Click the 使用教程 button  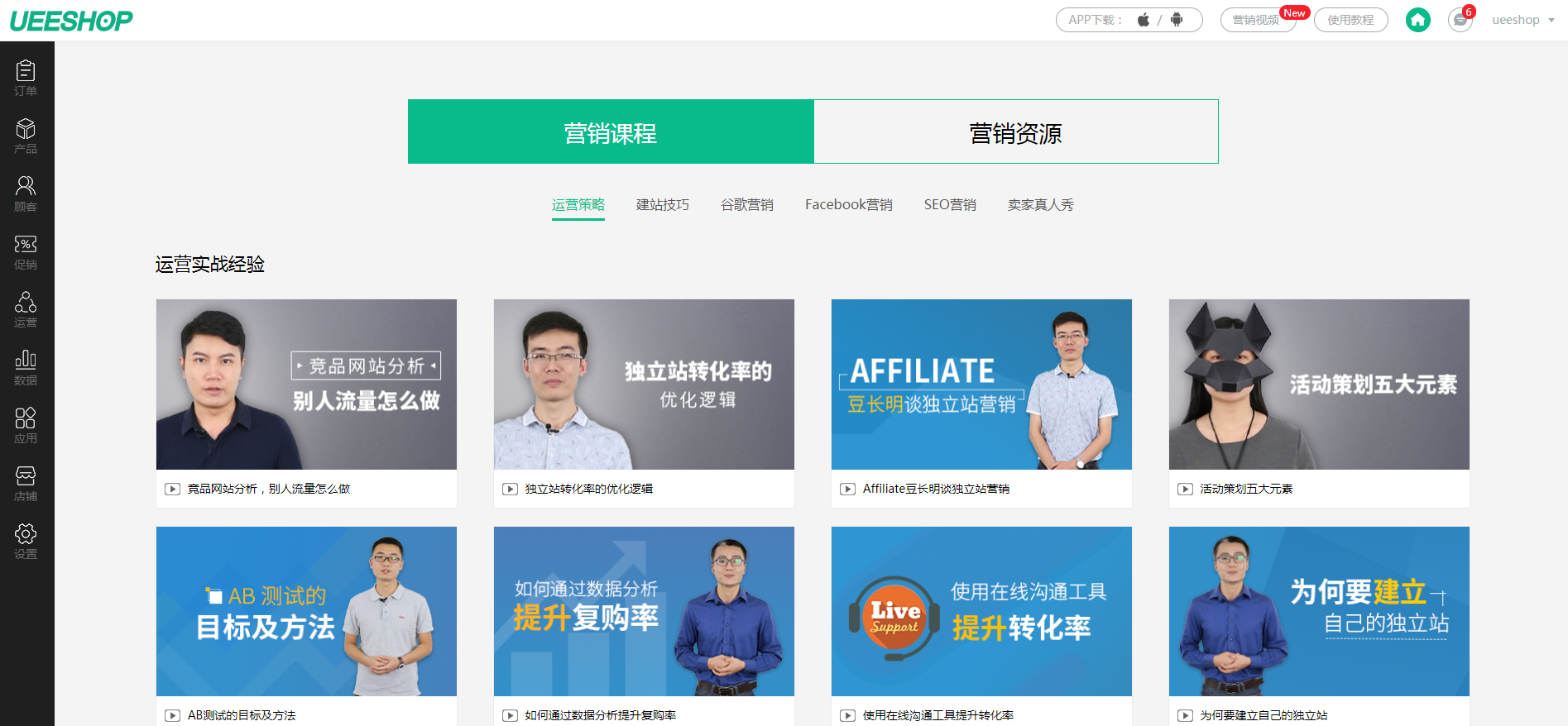(x=1351, y=20)
